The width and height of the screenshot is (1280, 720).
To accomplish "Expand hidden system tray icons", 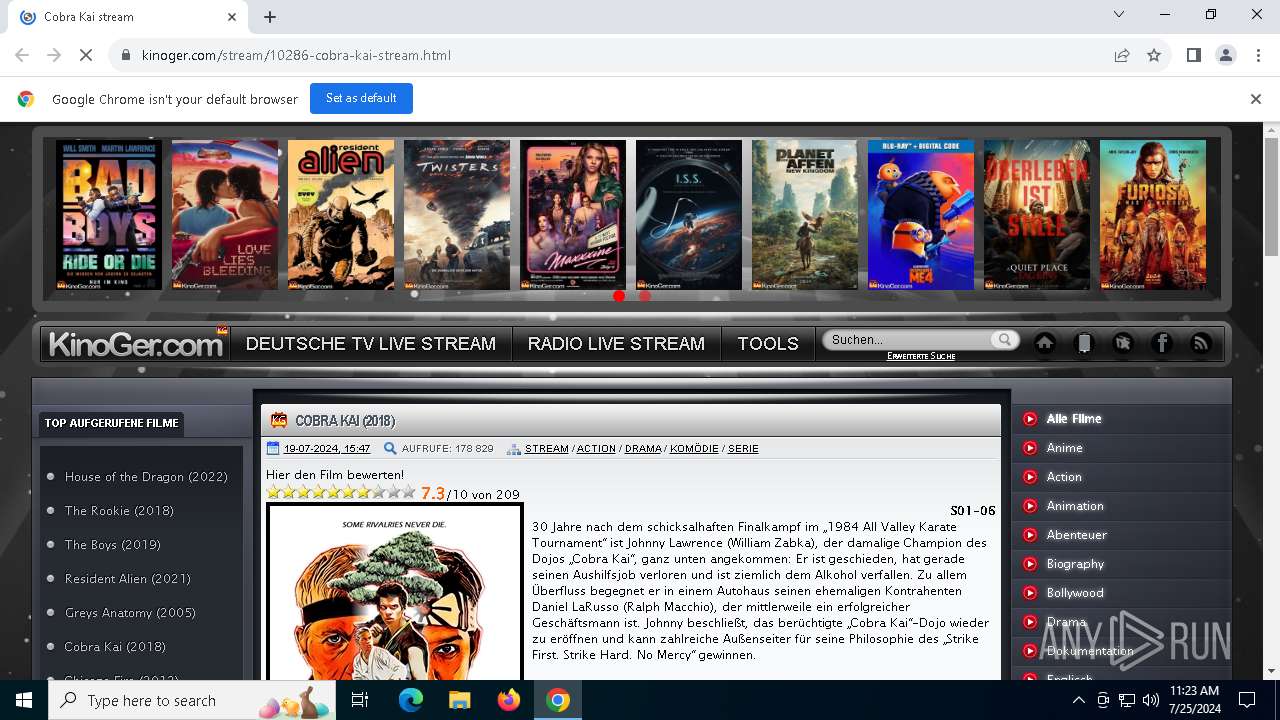I will click(x=1079, y=700).
